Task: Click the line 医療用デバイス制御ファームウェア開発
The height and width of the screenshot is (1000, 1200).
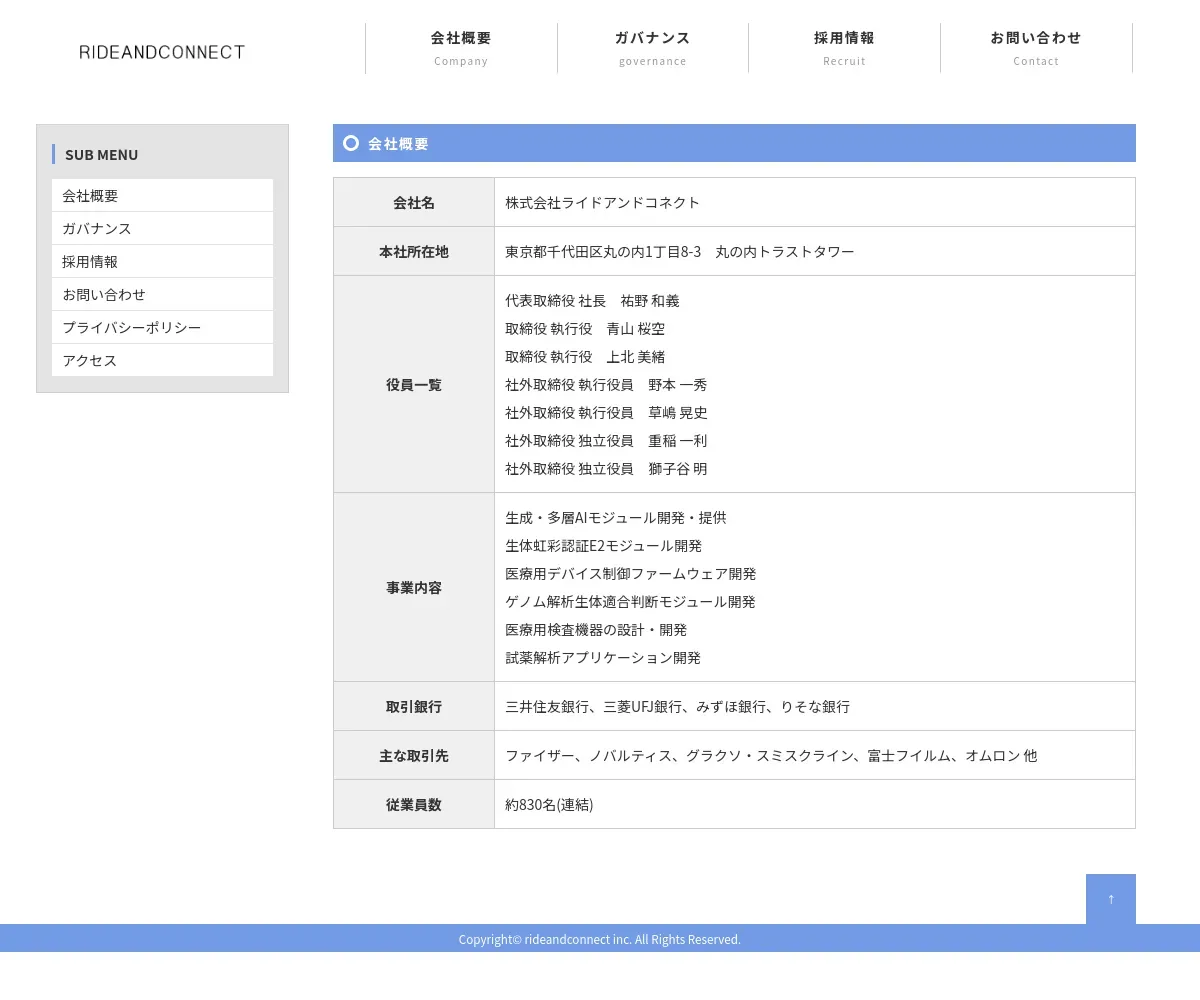Action: click(631, 573)
